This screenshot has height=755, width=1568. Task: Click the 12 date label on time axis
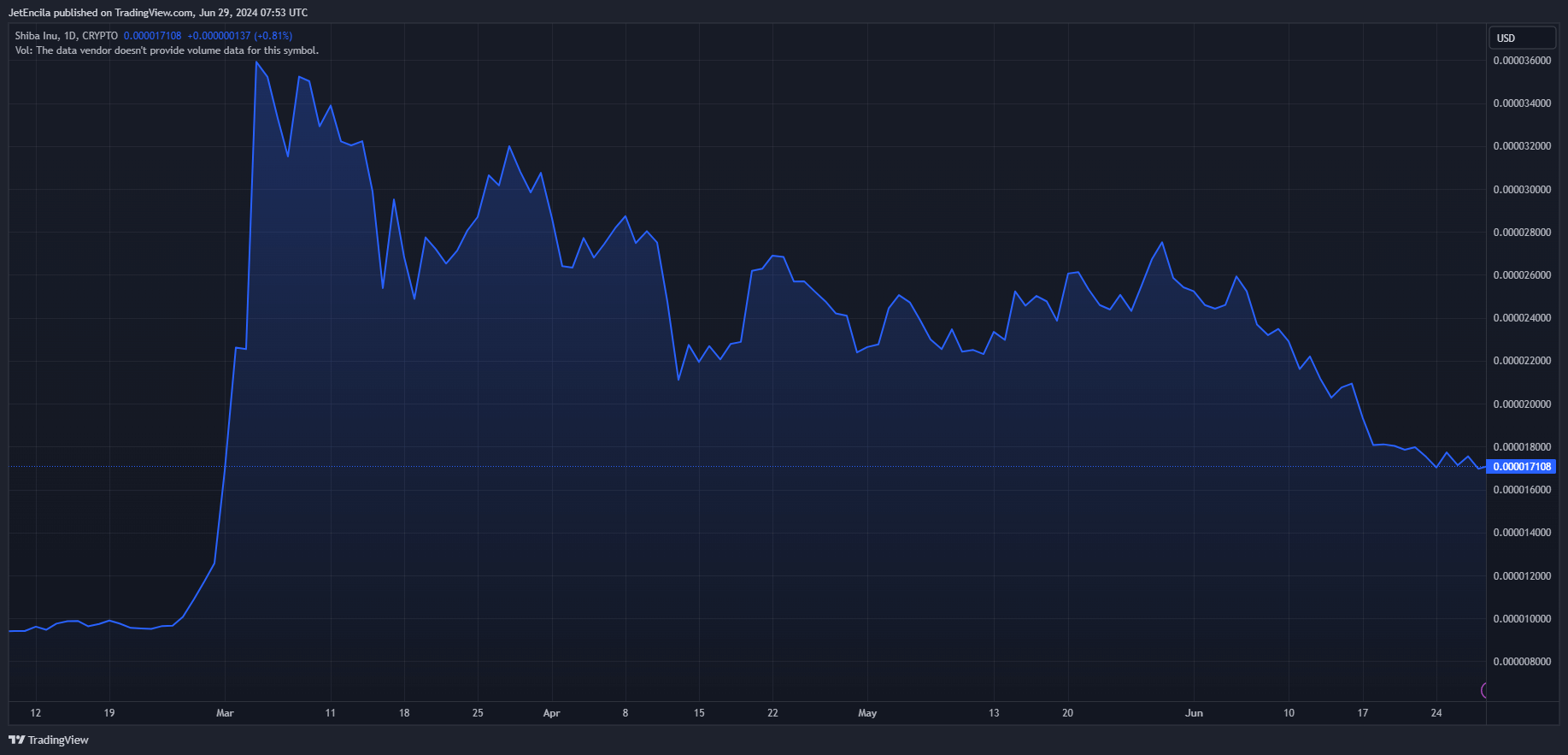coord(35,713)
